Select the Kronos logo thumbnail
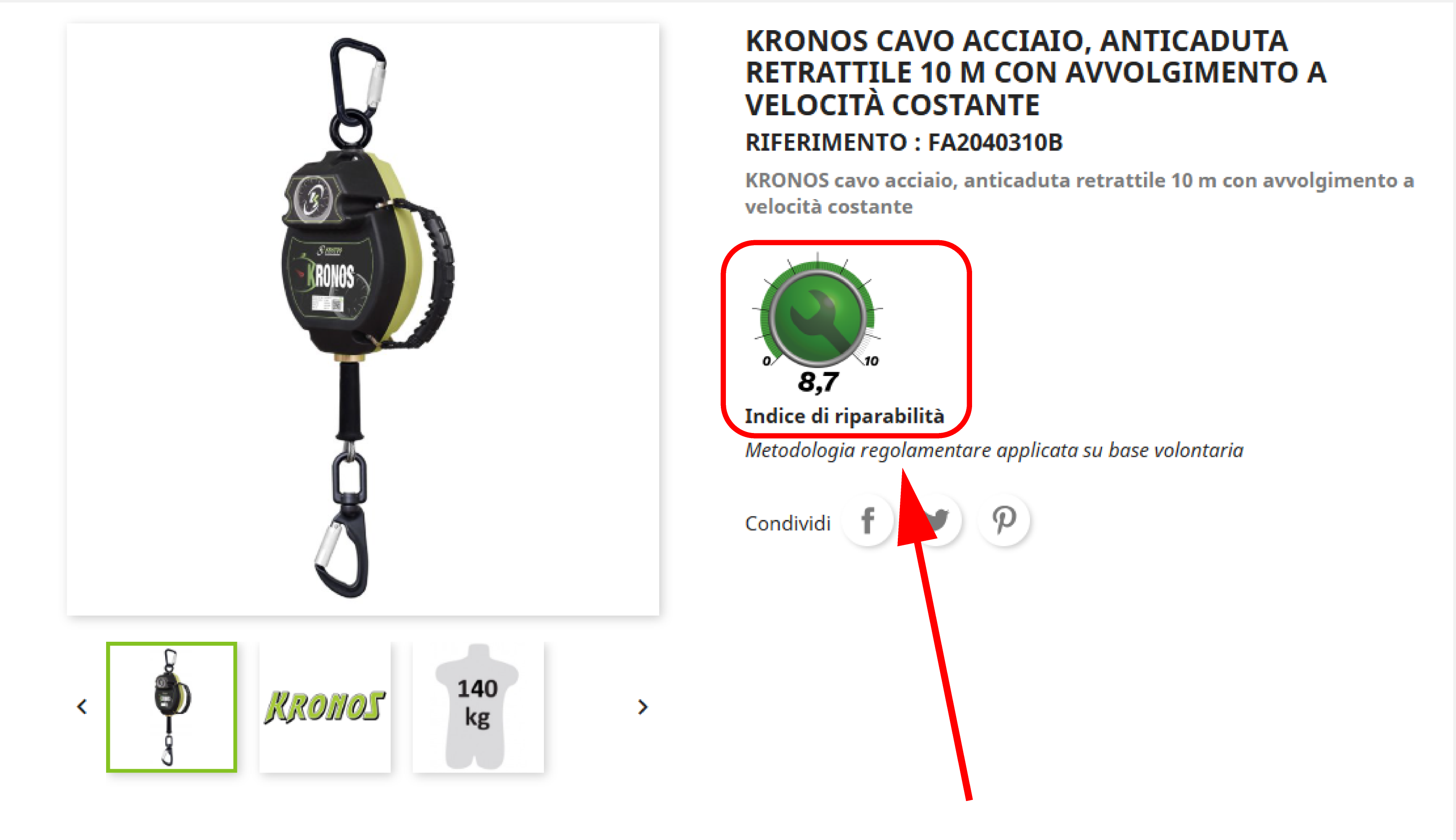The width and height of the screenshot is (1456, 840). pos(325,707)
